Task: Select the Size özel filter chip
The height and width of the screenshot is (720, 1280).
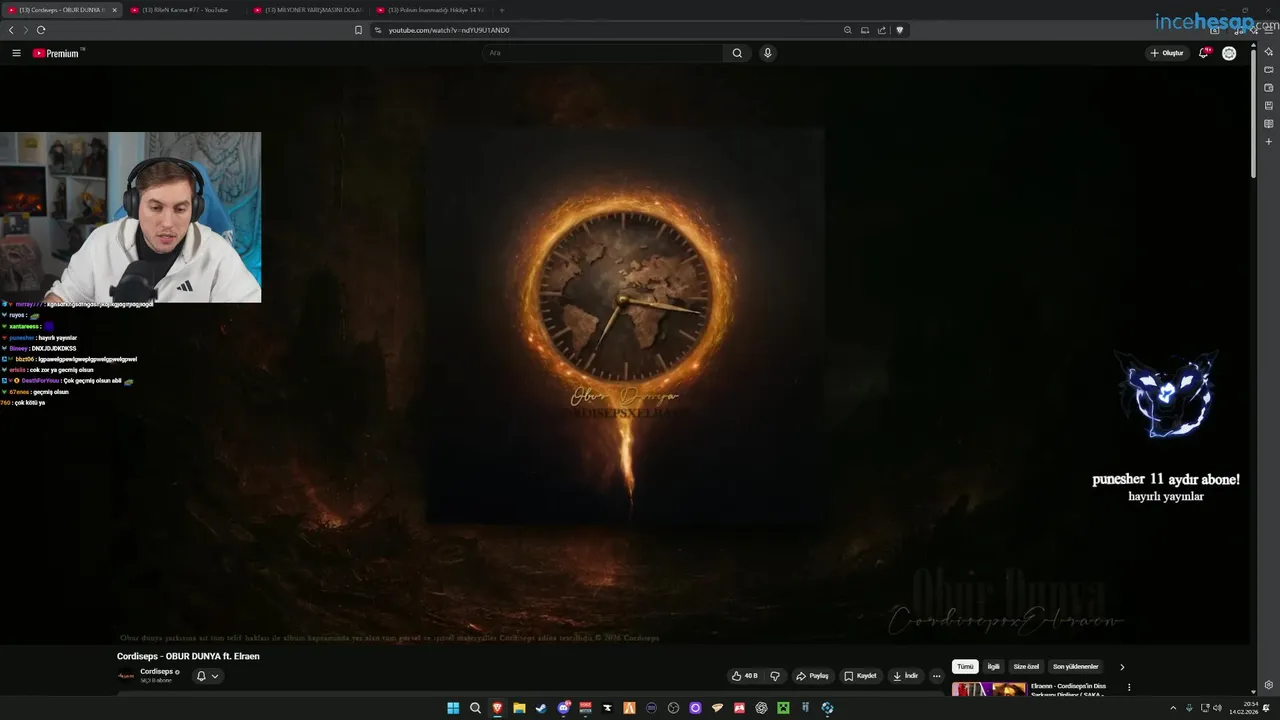Action: pyautogui.click(x=1026, y=667)
